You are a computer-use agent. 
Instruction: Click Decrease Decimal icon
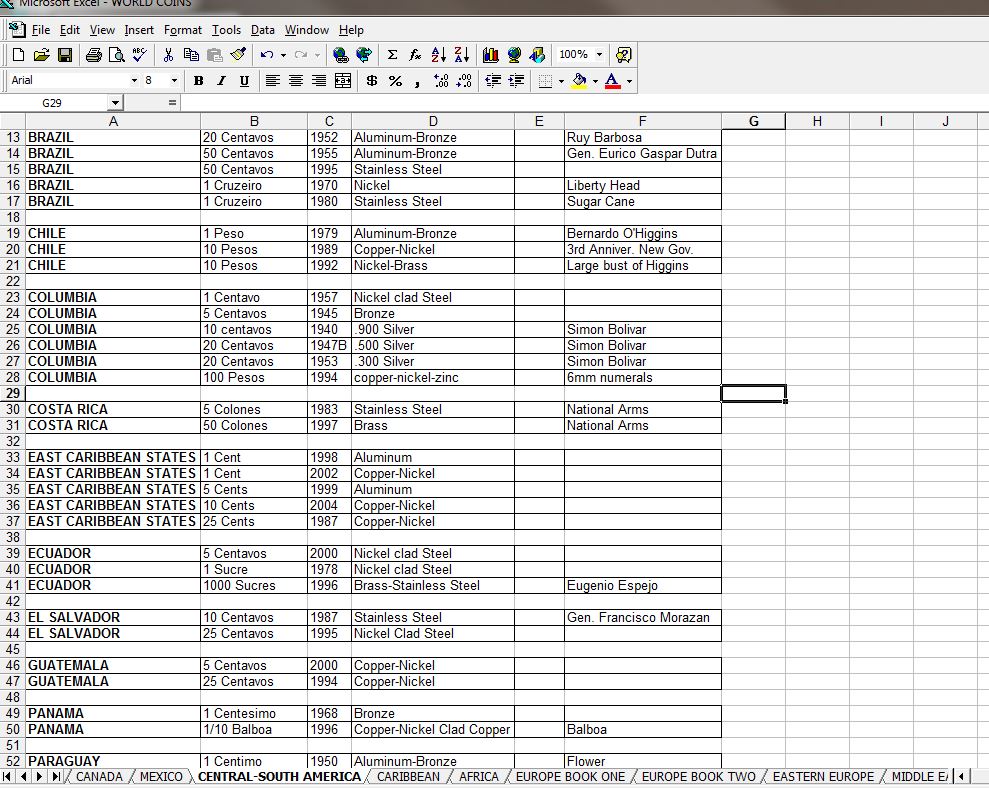[464, 81]
